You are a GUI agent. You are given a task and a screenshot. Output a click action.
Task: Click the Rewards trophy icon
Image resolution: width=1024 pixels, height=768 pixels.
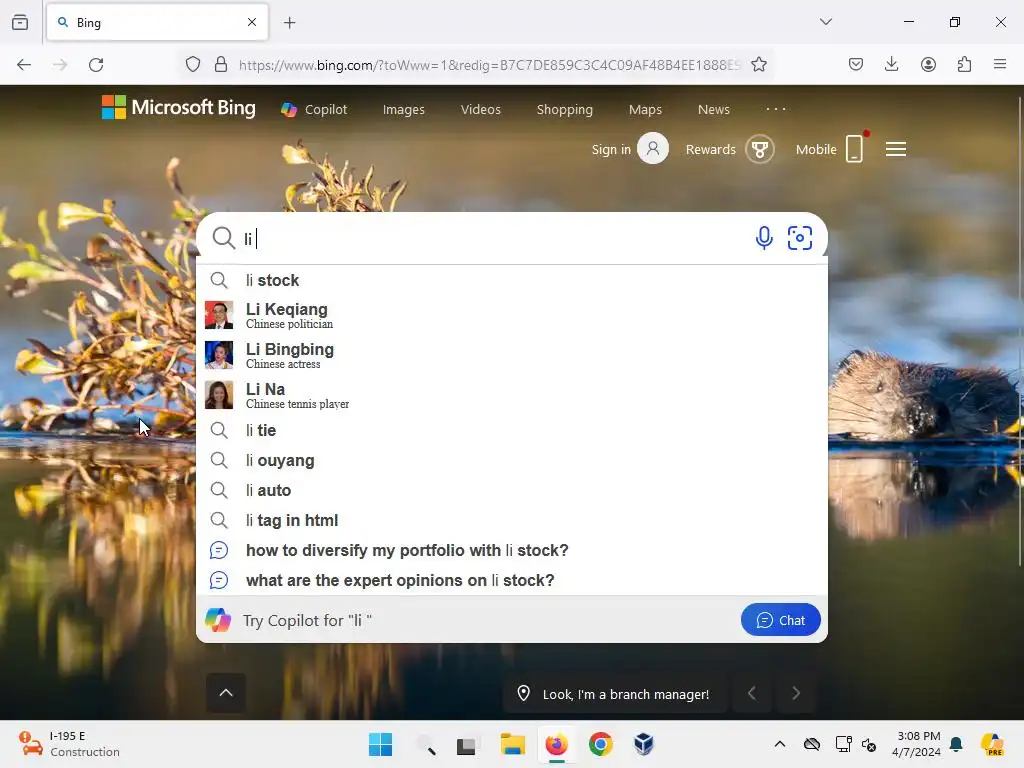pyautogui.click(x=760, y=149)
